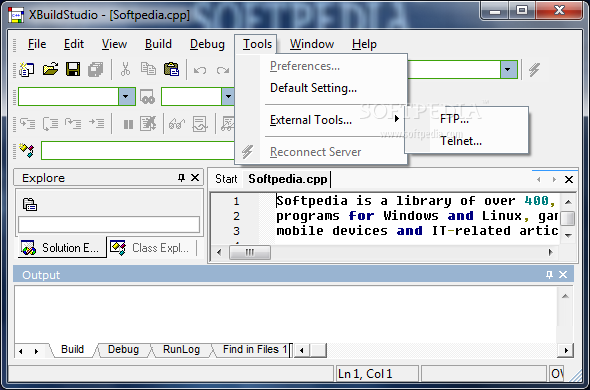Open the Debug menu
Screen dimensions: 590x390
coord(207,44)
